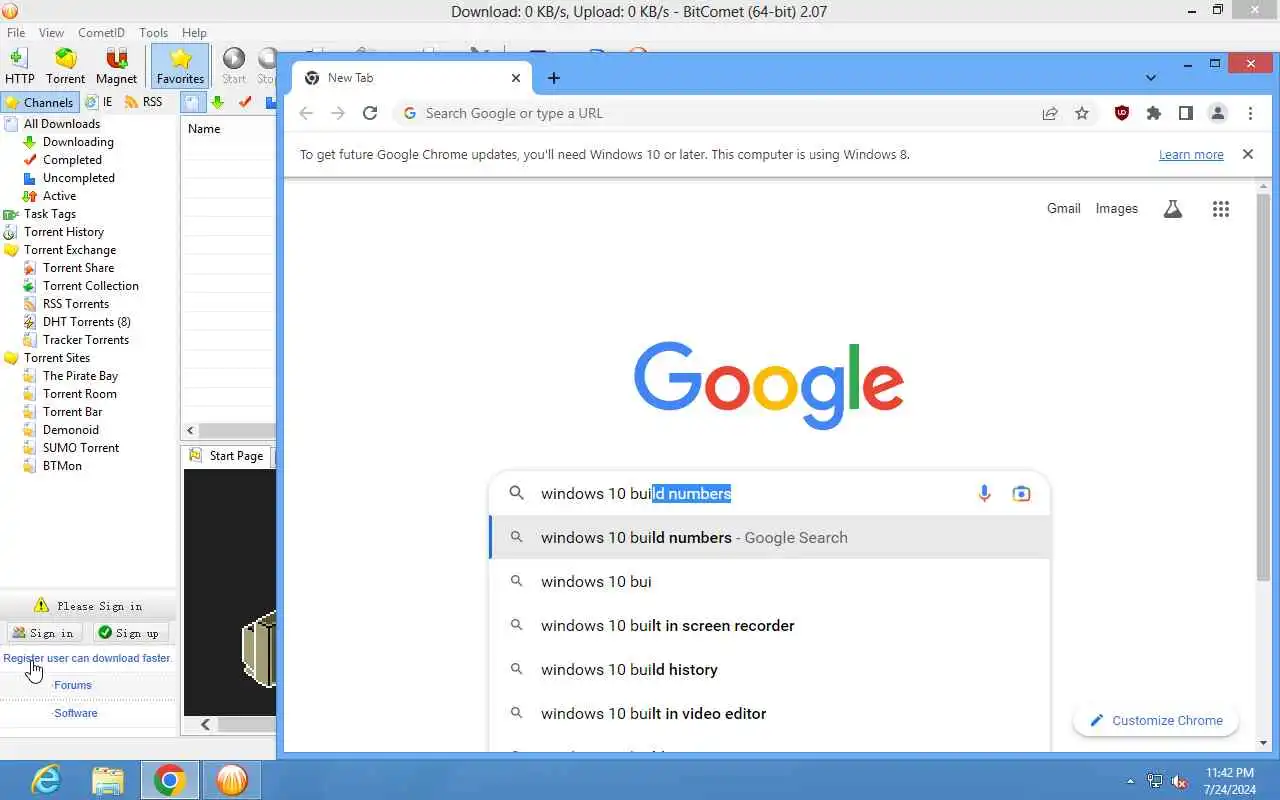Screen dimensions: 1280x800
Task: Click the green downloading filter arrow icon
Action: coord(217,102)
